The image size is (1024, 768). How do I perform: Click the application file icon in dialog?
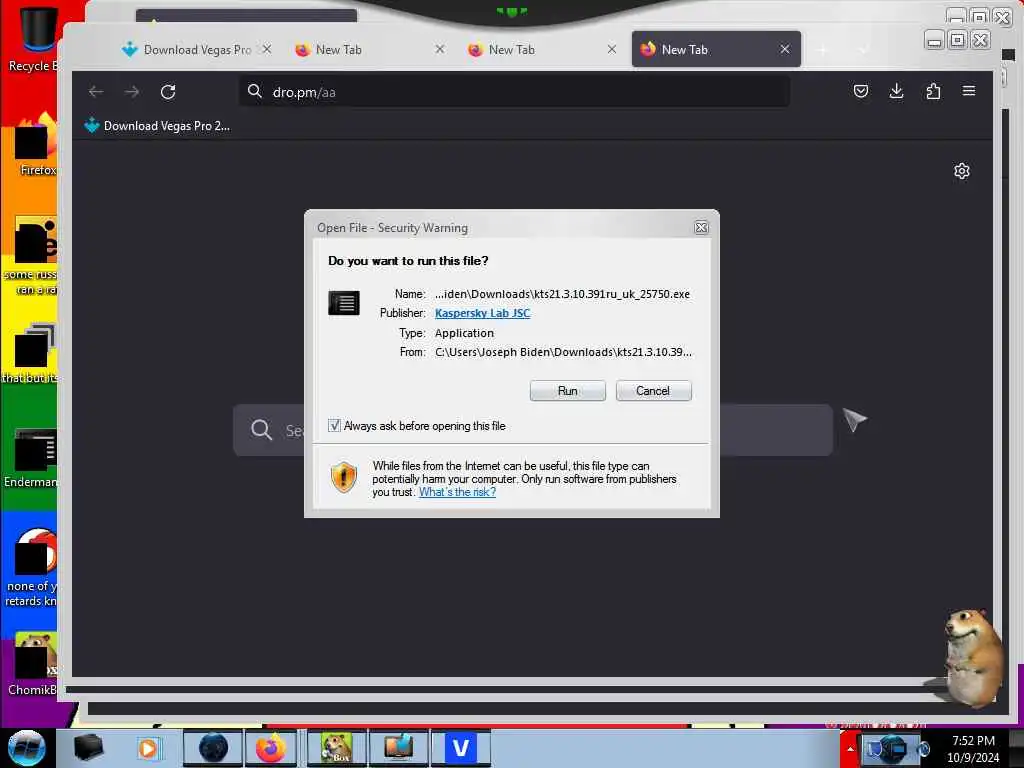point(344,303)
